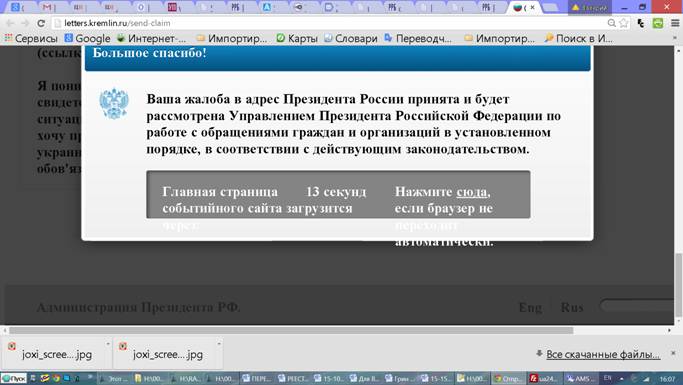Expand options arrow of left joxi download
Screen dimensions: 683x385
[108, 344]
